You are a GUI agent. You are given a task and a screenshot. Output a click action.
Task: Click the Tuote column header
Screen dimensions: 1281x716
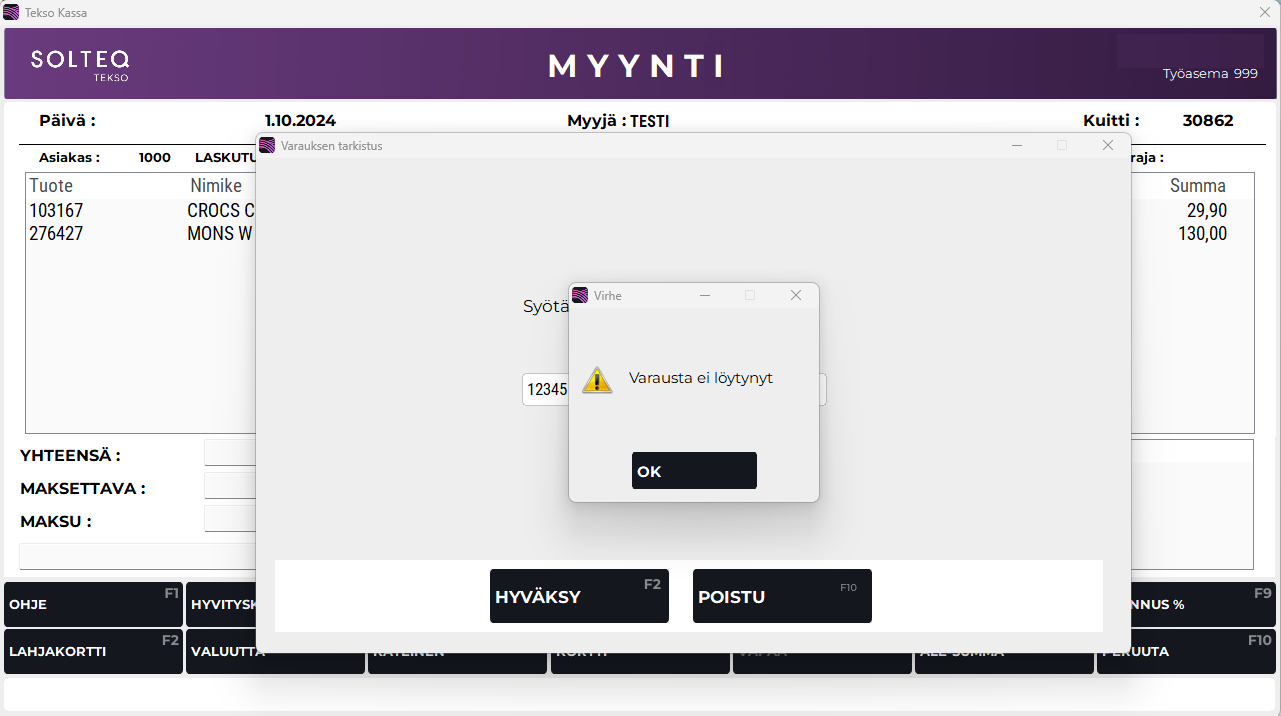[51, 186]
